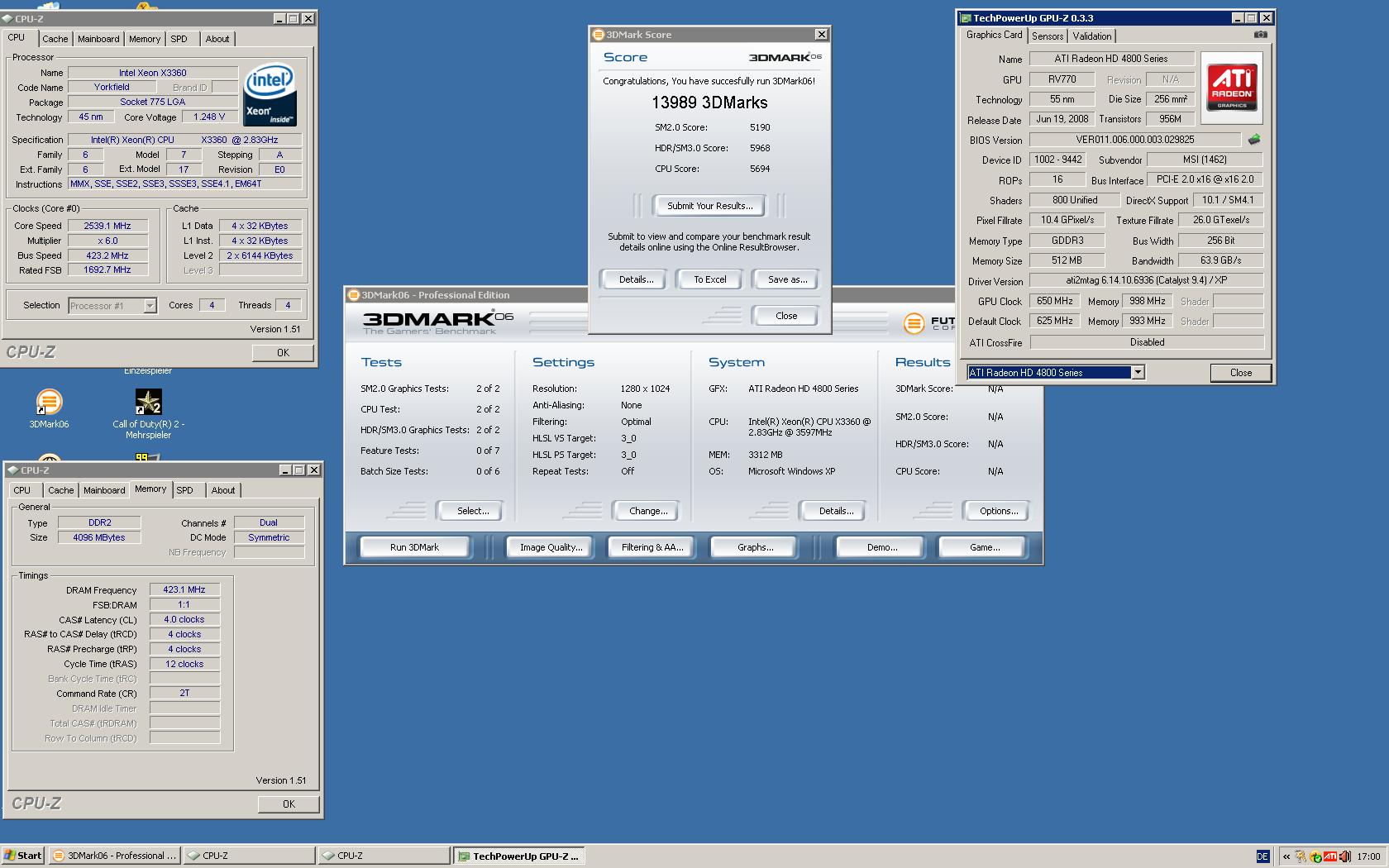Switch to Cache tab in top CPU-Z window
Image resolution: width=1389 pixels, height=868 pixels.
coord(55,39)
